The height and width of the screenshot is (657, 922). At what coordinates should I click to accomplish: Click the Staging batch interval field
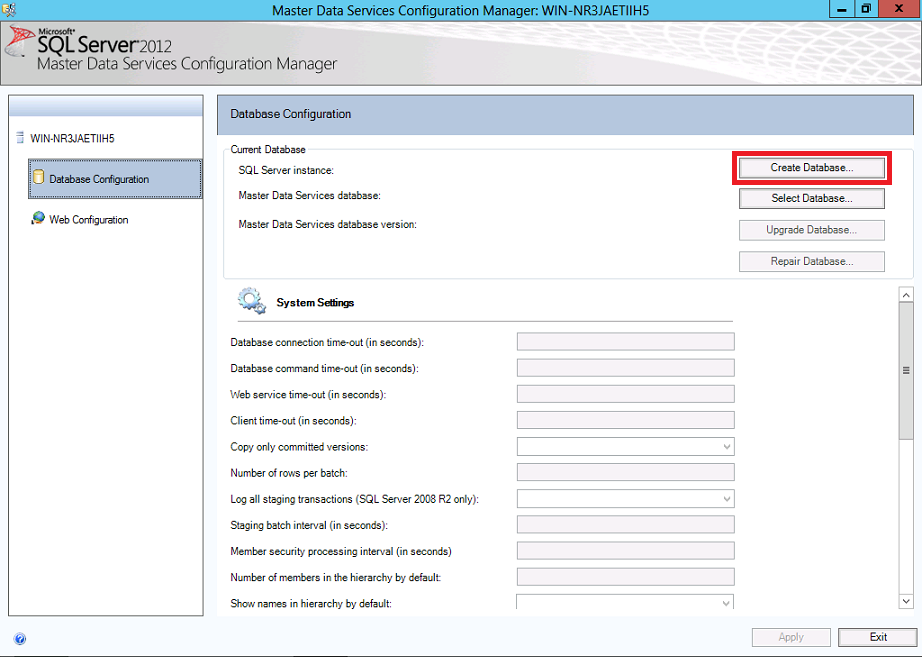click(626, 525)
